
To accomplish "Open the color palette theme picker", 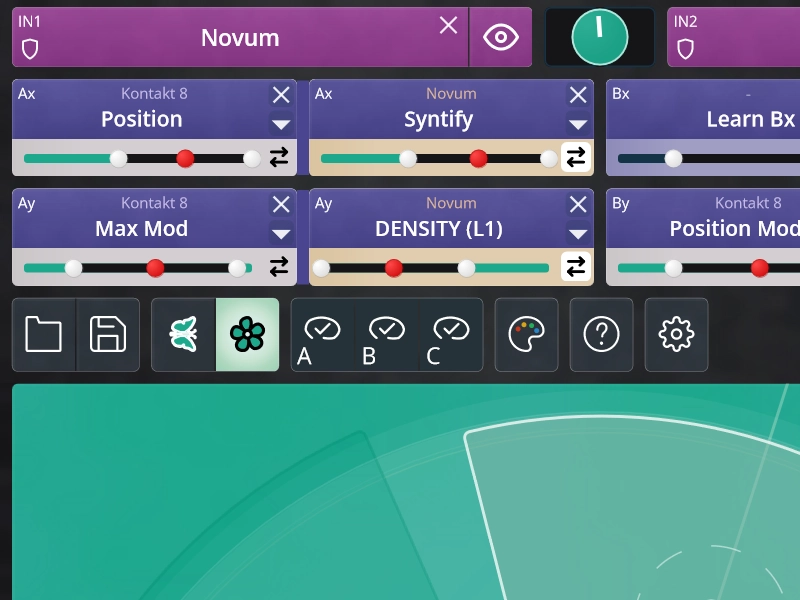I will [527, 335].
